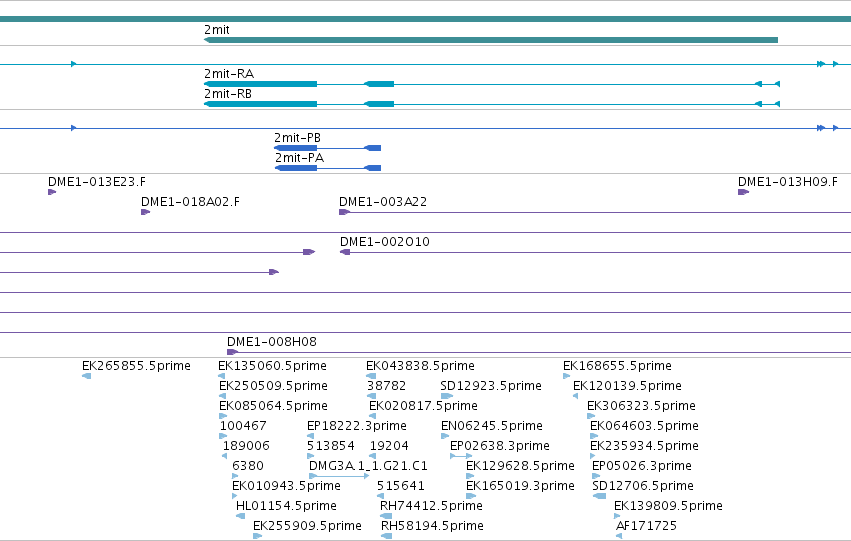Click the EK020817.5prime EST label
Image resolution: width=851 pixels, height=541 pixels.
click(423, 406)
